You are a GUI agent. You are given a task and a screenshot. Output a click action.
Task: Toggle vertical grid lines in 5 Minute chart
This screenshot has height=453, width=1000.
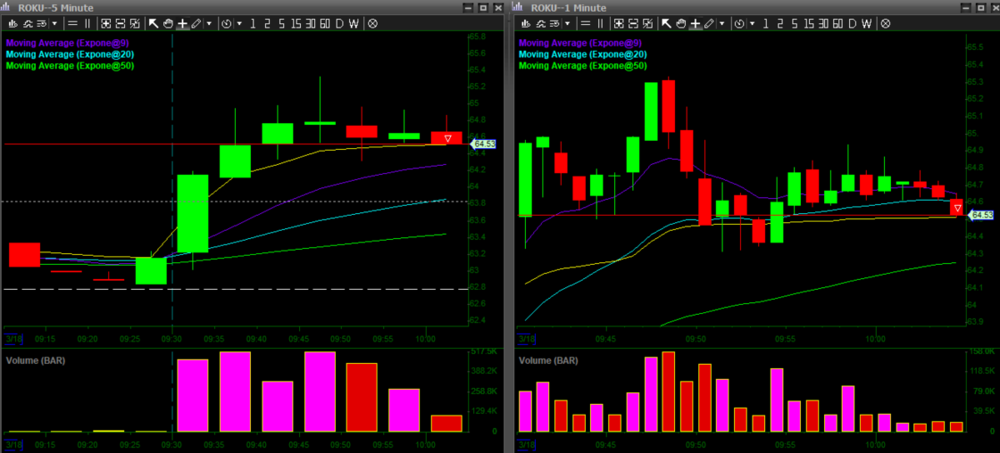pyautogui.click(x=87, y=22)
